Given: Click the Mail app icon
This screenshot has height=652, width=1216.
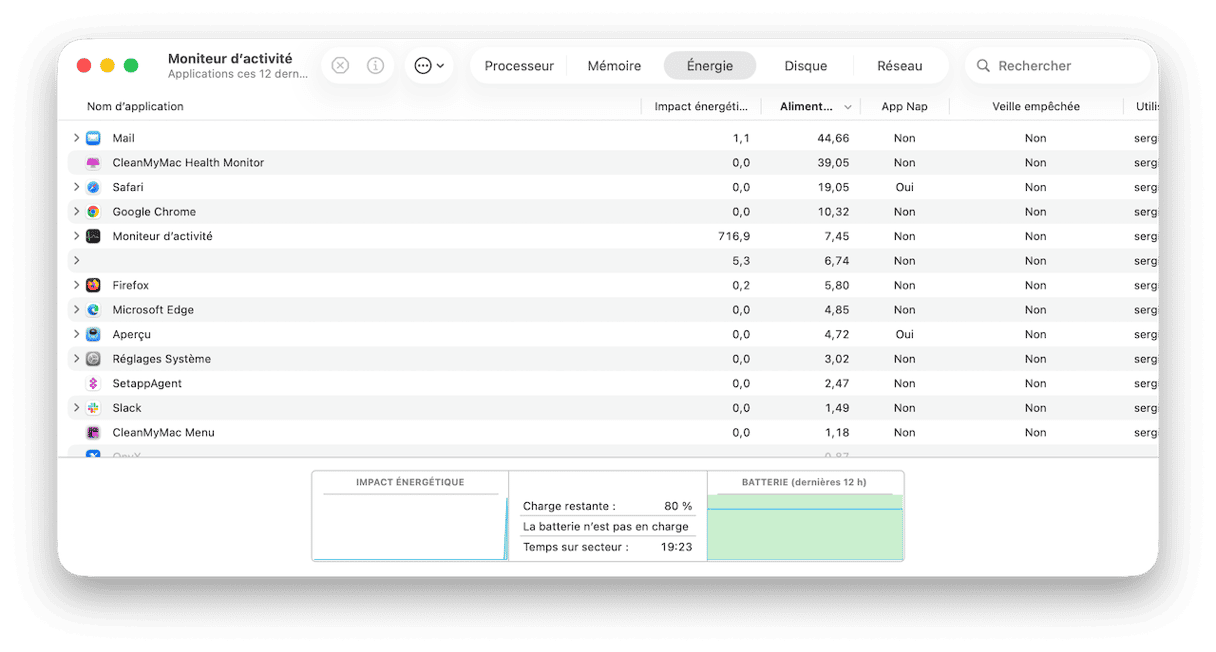Looking at the screenshot, I should click(93, 138).
